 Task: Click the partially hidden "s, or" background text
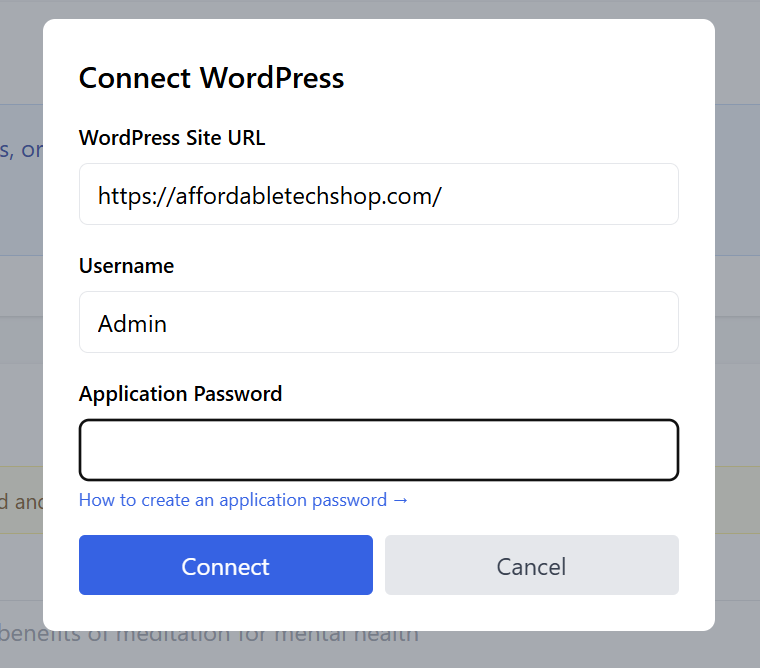click(x=20, y=150)
